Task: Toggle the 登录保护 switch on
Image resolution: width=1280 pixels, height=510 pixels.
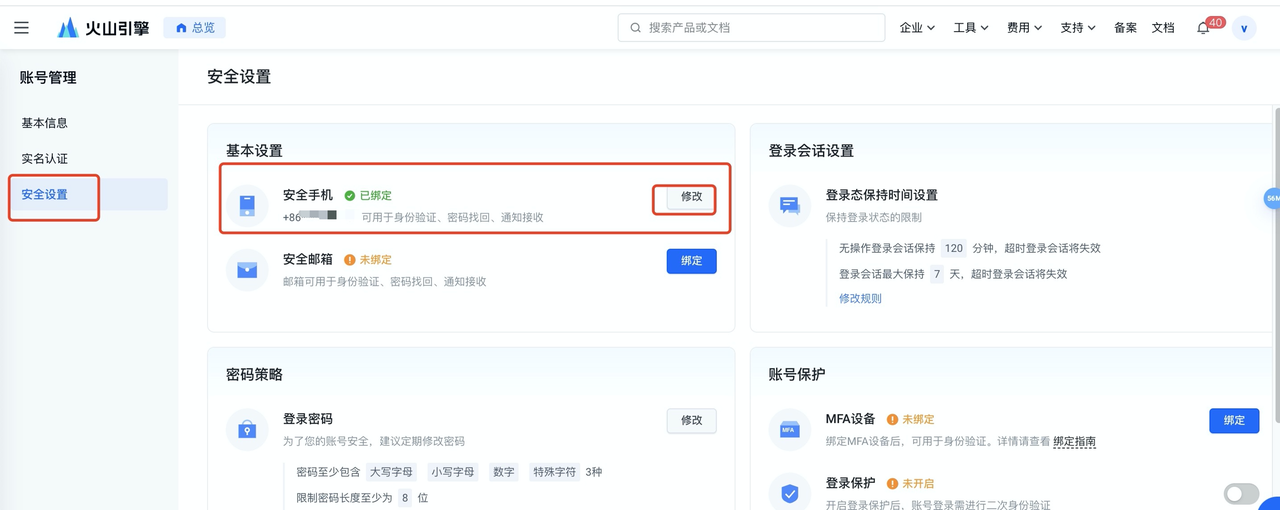Action: tap(1241, 493)
